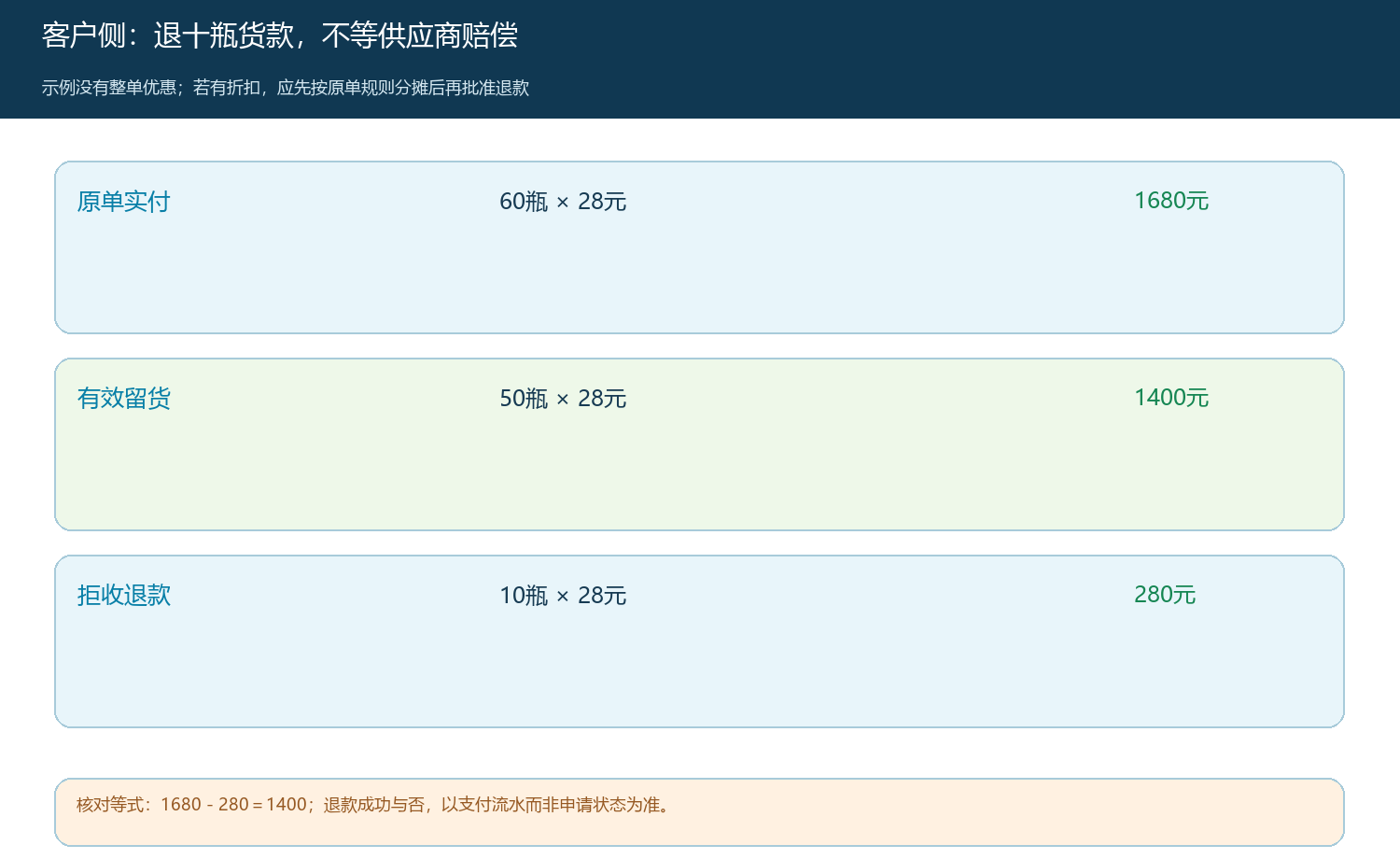Click the 60瓶 × 28元 formula
Screen dimensions: 1400x859
563,202
